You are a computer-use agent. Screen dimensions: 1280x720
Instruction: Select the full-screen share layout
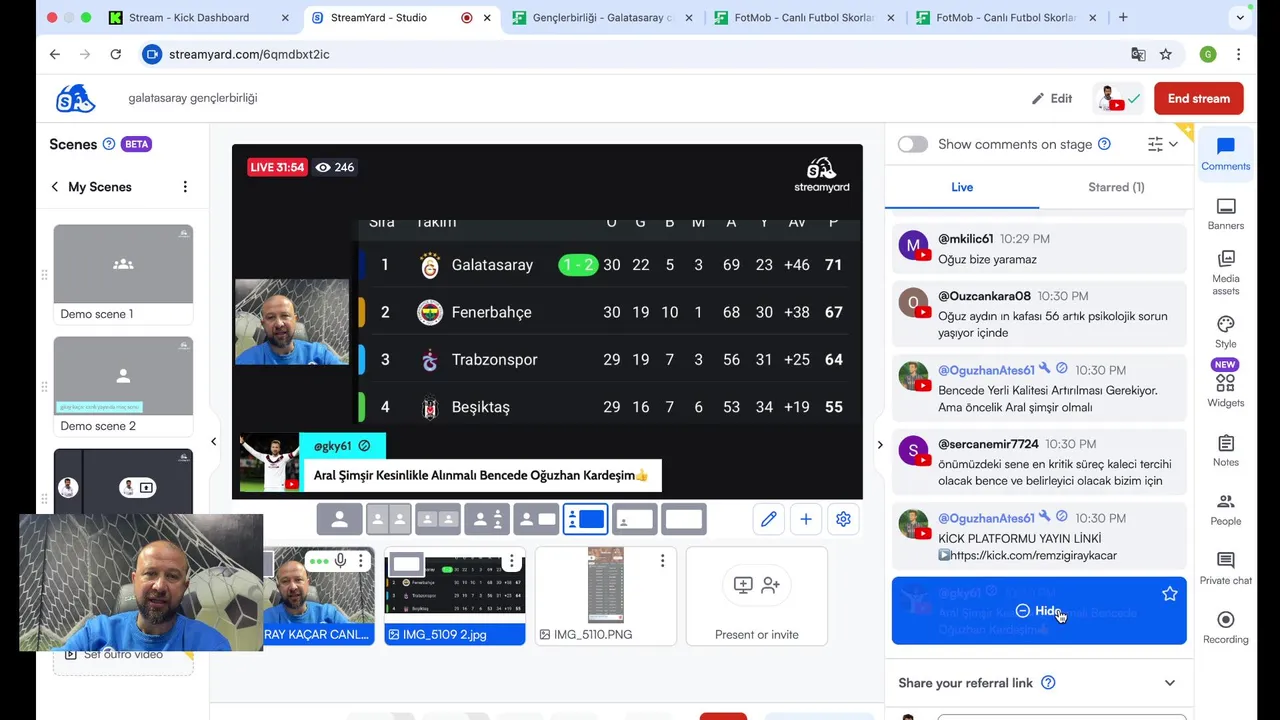pyautogui.click(x=684, y=519)
